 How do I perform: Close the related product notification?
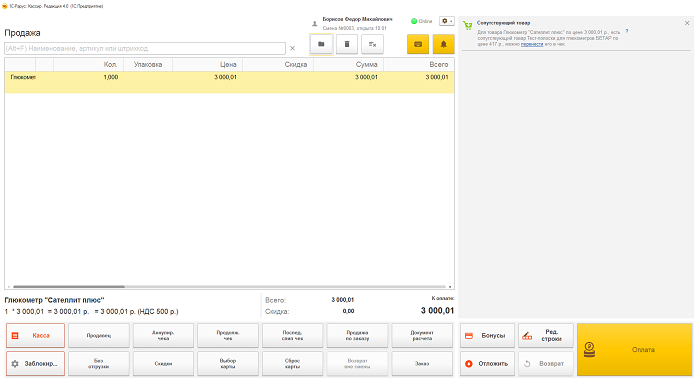[x=687, y=23]
